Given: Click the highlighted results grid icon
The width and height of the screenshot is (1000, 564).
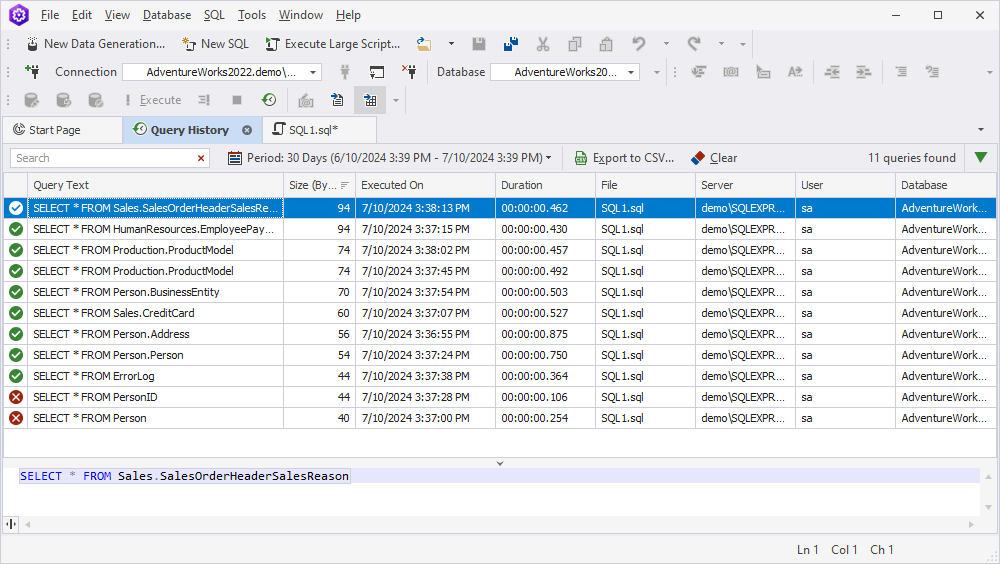Looking at the screenshot, I should pyautogui.click(x=370, y=100).
